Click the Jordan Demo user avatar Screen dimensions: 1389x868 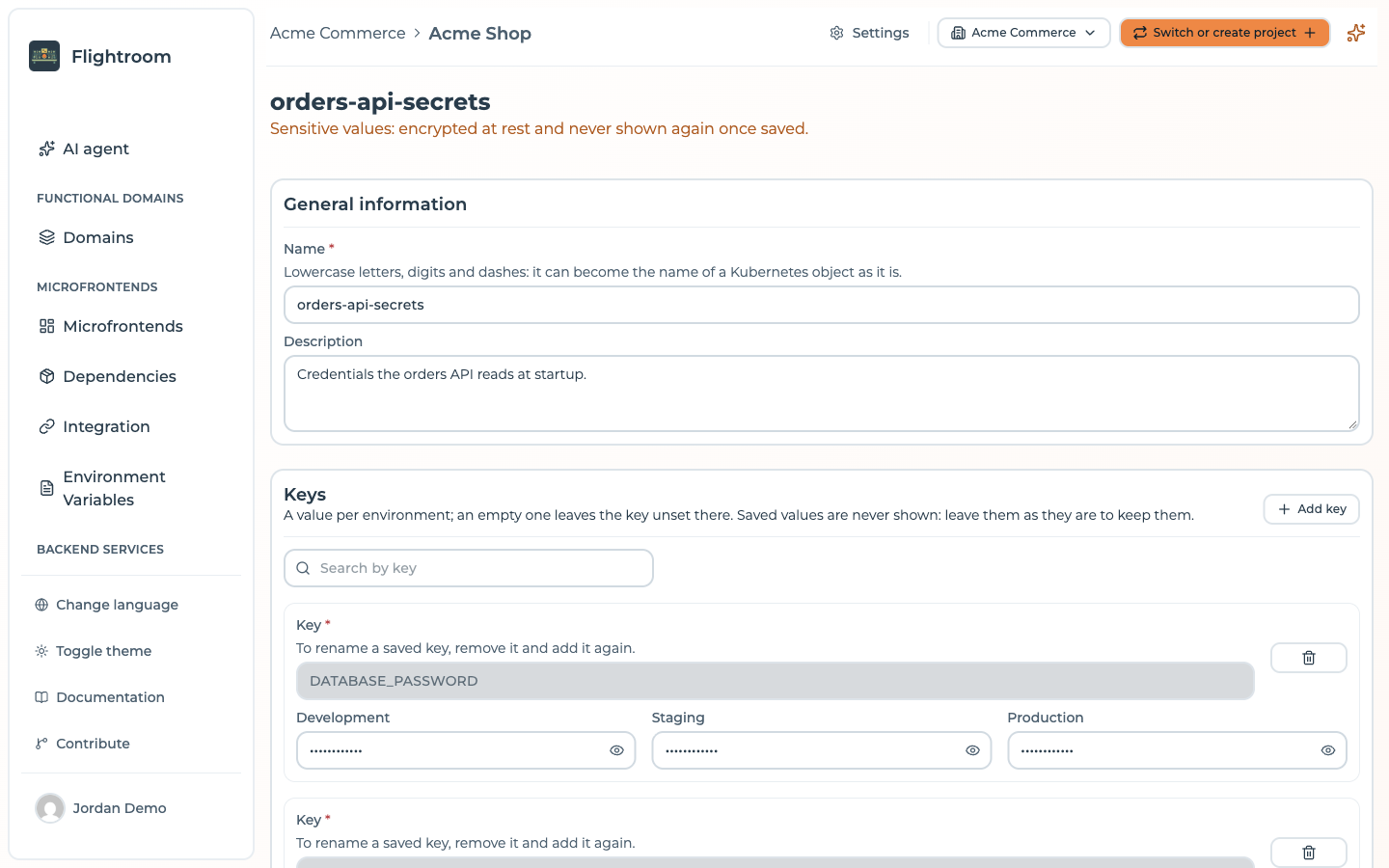click(x=50, y=808)
